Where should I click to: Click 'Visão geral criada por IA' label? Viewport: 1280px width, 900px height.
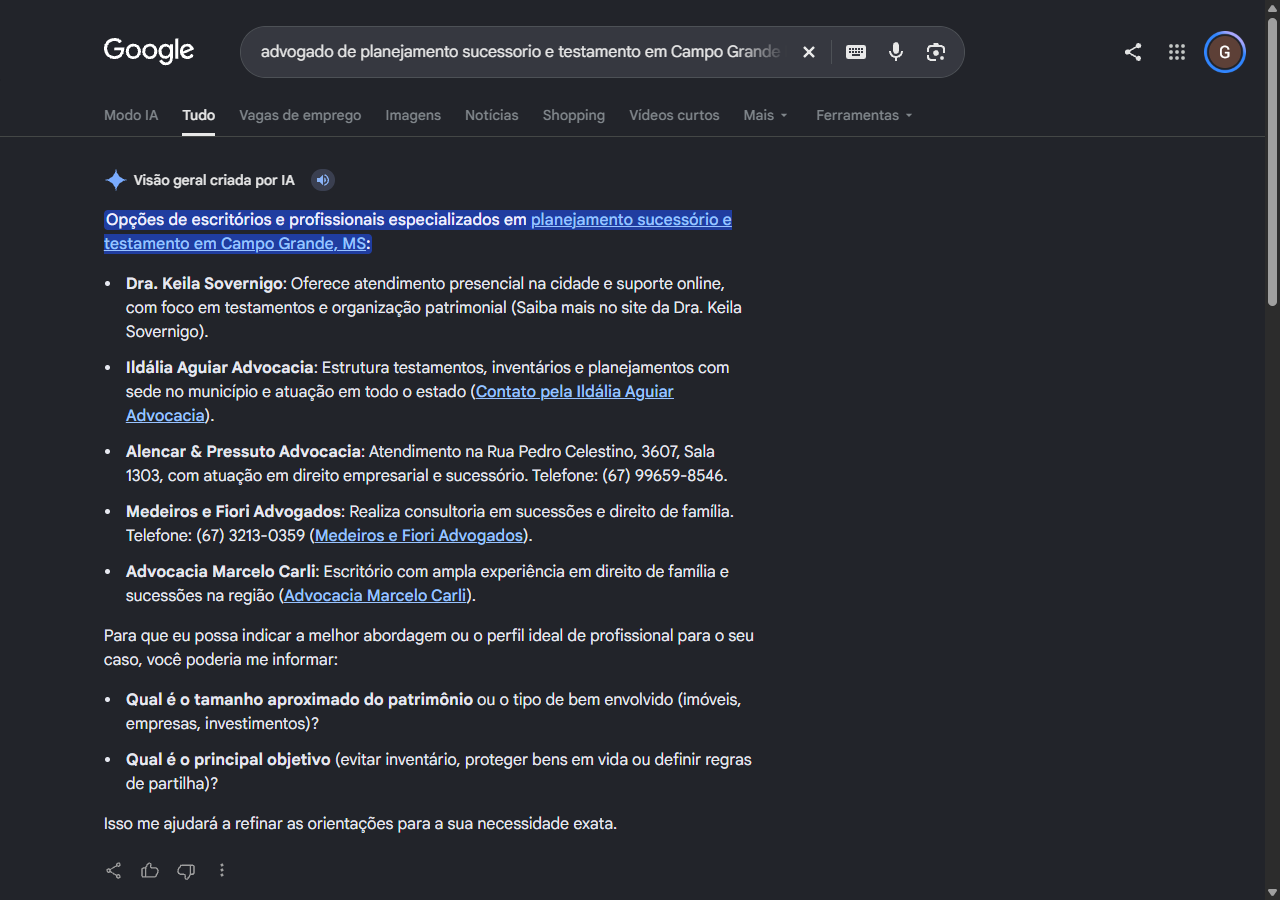(x=214, y=180)
